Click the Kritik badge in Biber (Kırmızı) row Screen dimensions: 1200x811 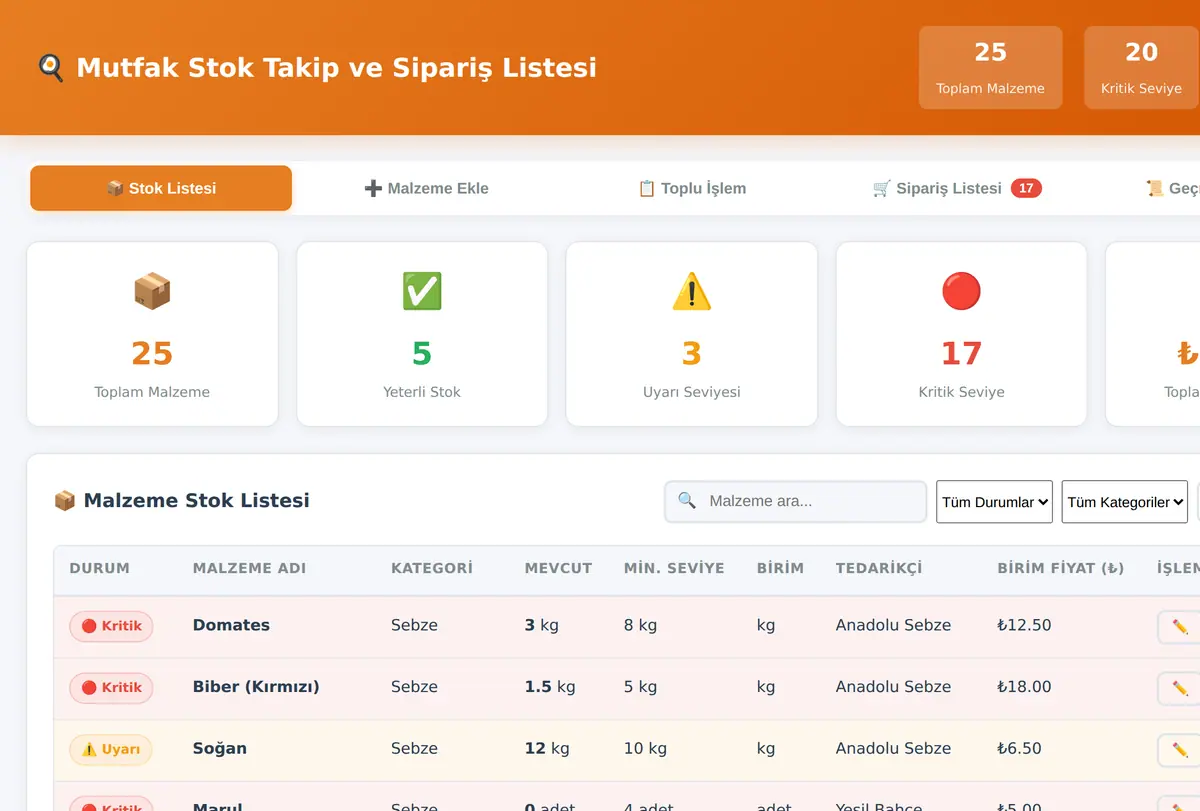[x=111, y=688]
